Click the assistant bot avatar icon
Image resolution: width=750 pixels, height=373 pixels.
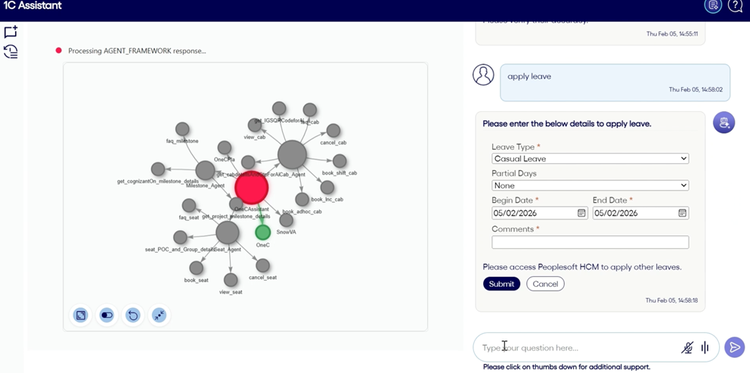click(724, 122)
